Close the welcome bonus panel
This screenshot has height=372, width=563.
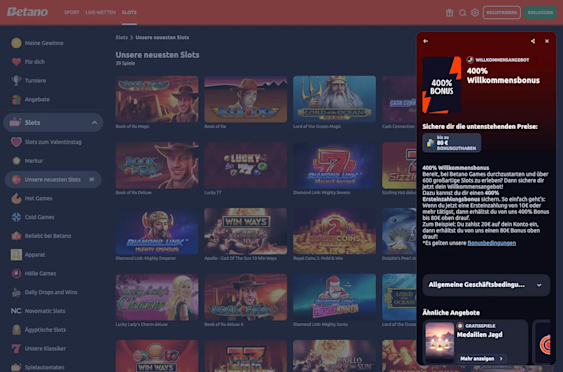(x=547, y=41)
